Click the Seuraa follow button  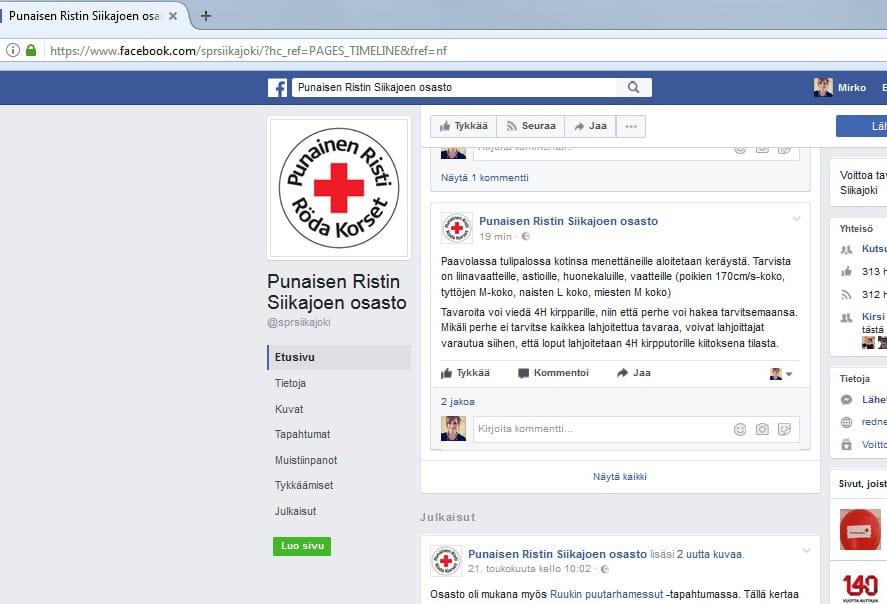[531, 126]
